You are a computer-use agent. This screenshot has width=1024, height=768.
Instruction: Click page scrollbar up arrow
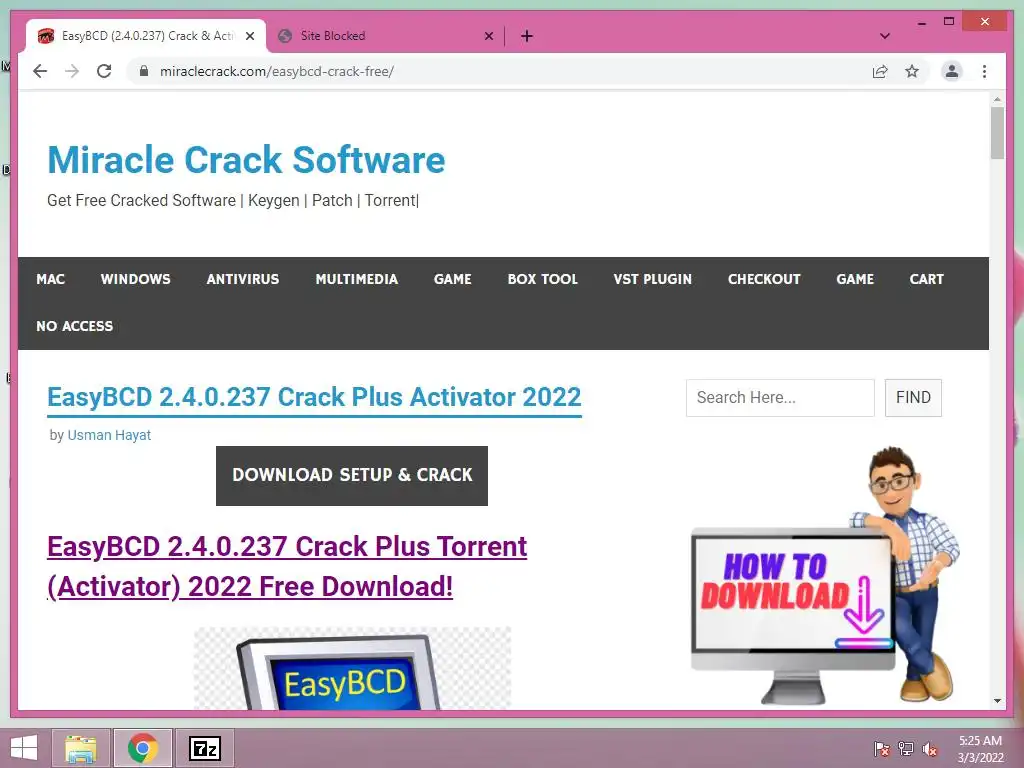997,99
